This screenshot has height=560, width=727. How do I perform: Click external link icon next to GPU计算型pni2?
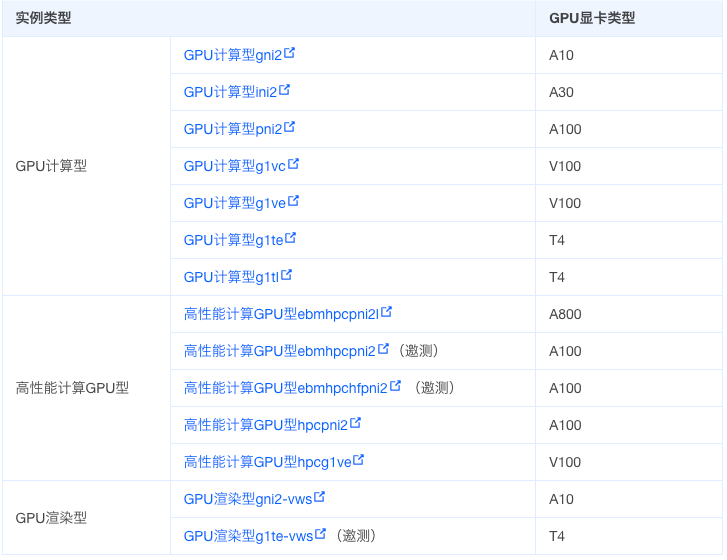tap(290, 128)
